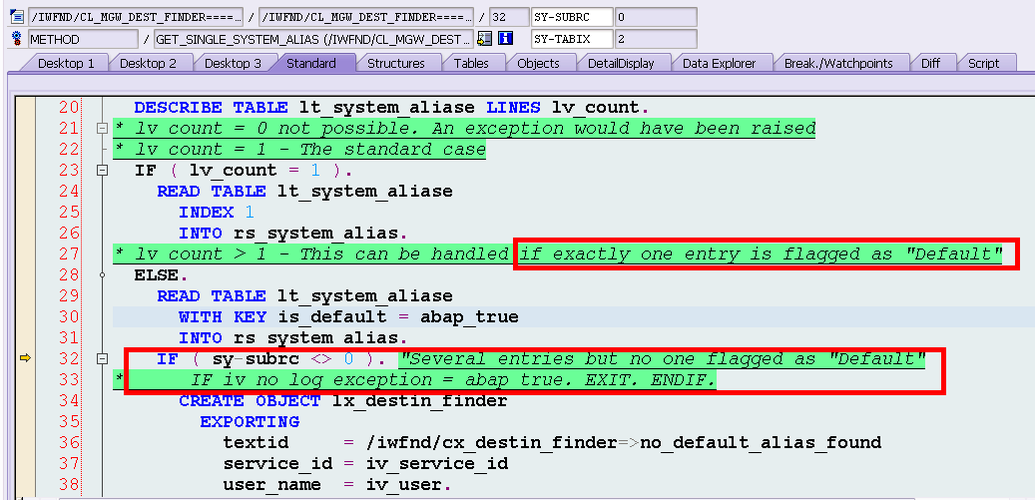1035x500 pixels.
Task: Click the blue information icon
Action: pyautogui.click(x=505, y=39)
